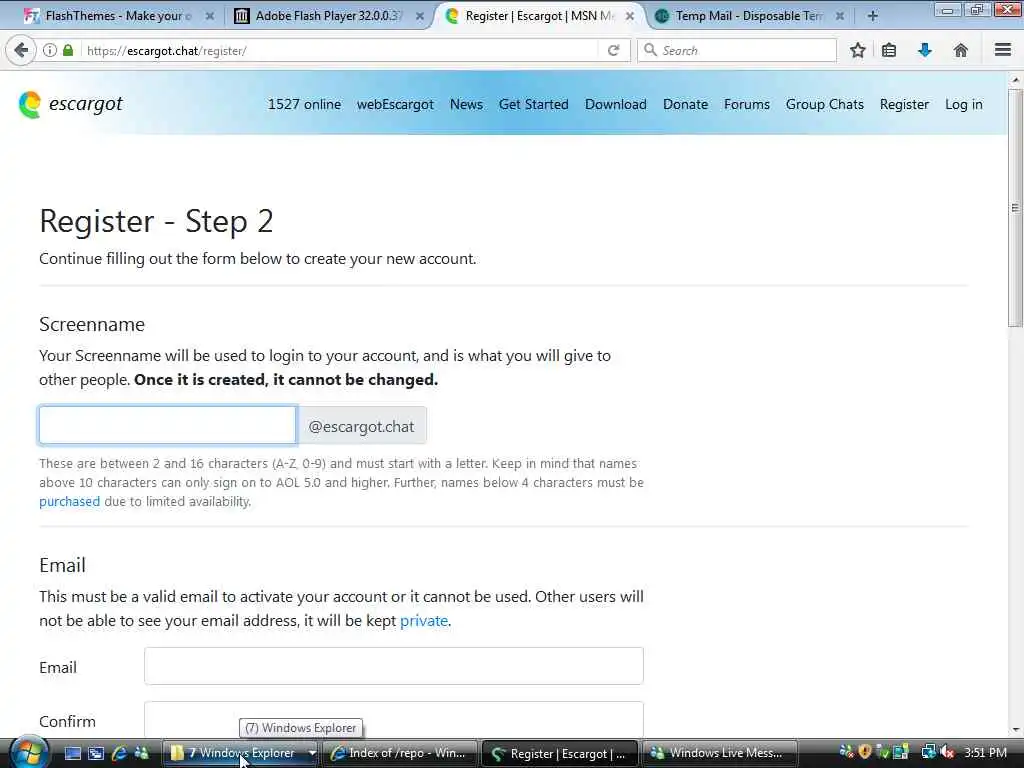Viewport: 1024px width, 768px height.
Task: Open the Download nav item
Action: (x=616, y=104)
